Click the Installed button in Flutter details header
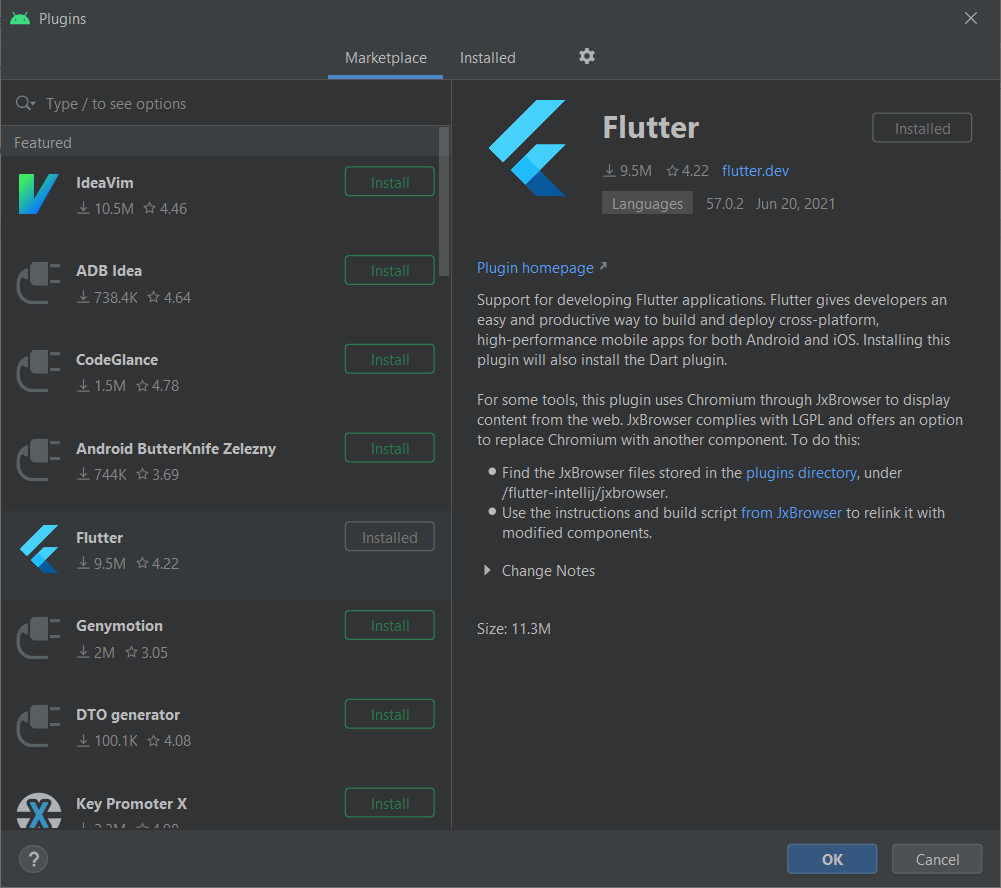 point(922,128)
